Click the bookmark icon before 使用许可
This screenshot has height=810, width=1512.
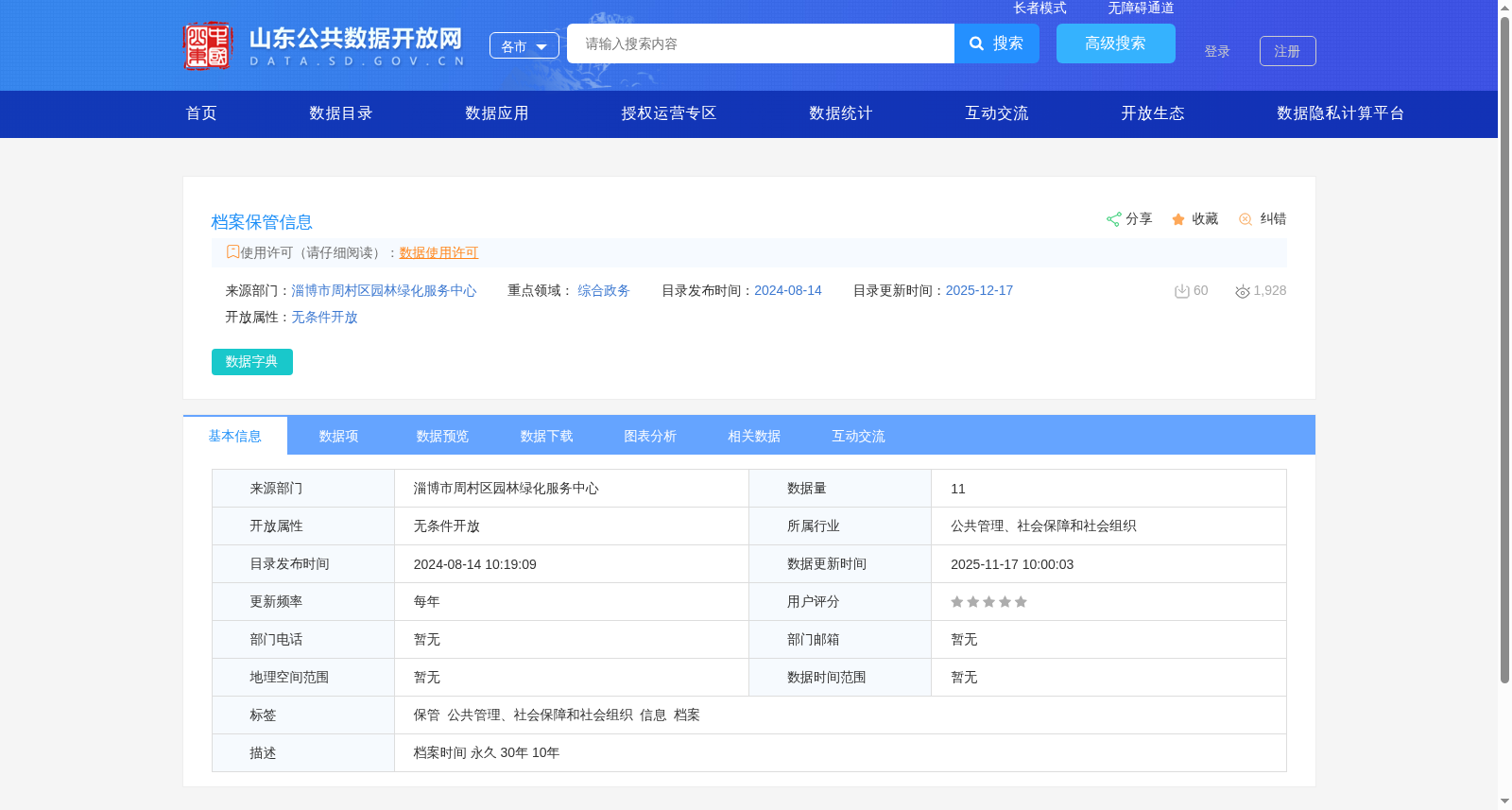point(232,252)
